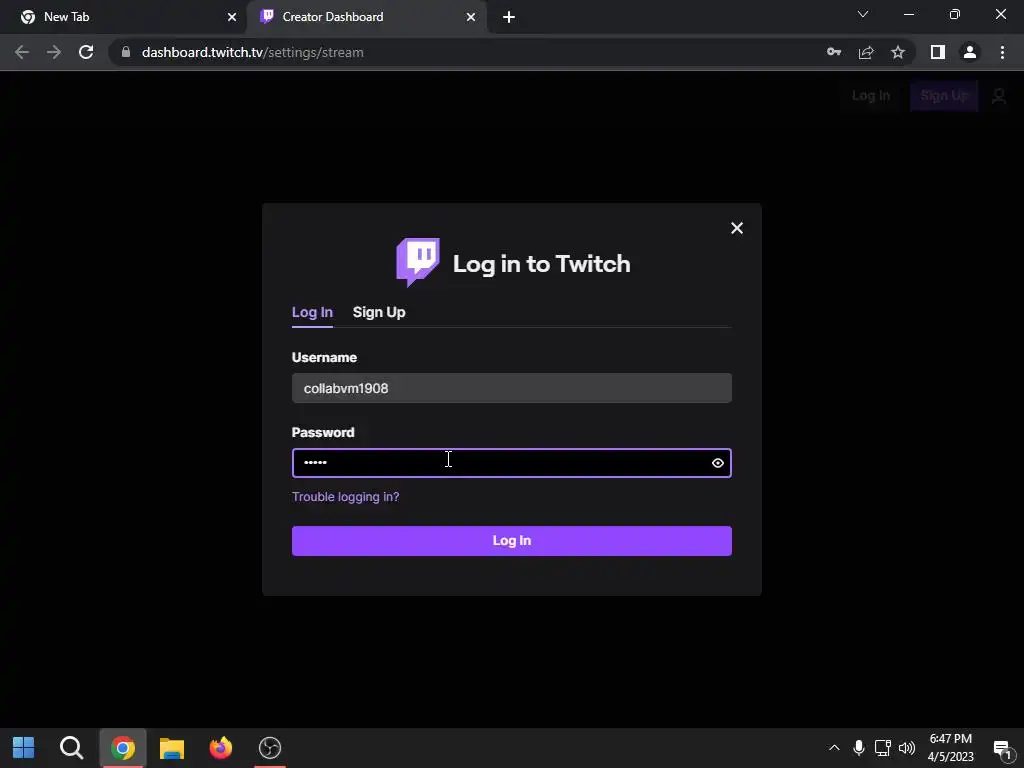Open the Chrome three-dot menu
The image size is (1024, 768).
pyautogui.click(x=1002, y=52)
